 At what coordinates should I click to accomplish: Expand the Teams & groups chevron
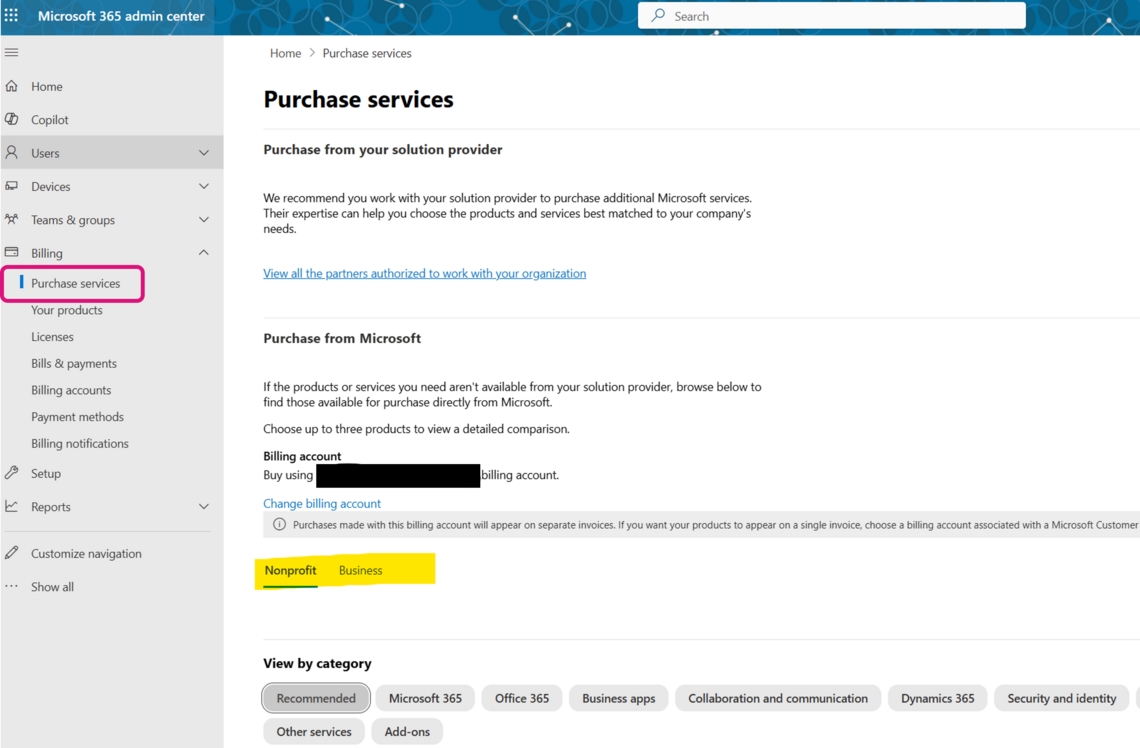204,220
